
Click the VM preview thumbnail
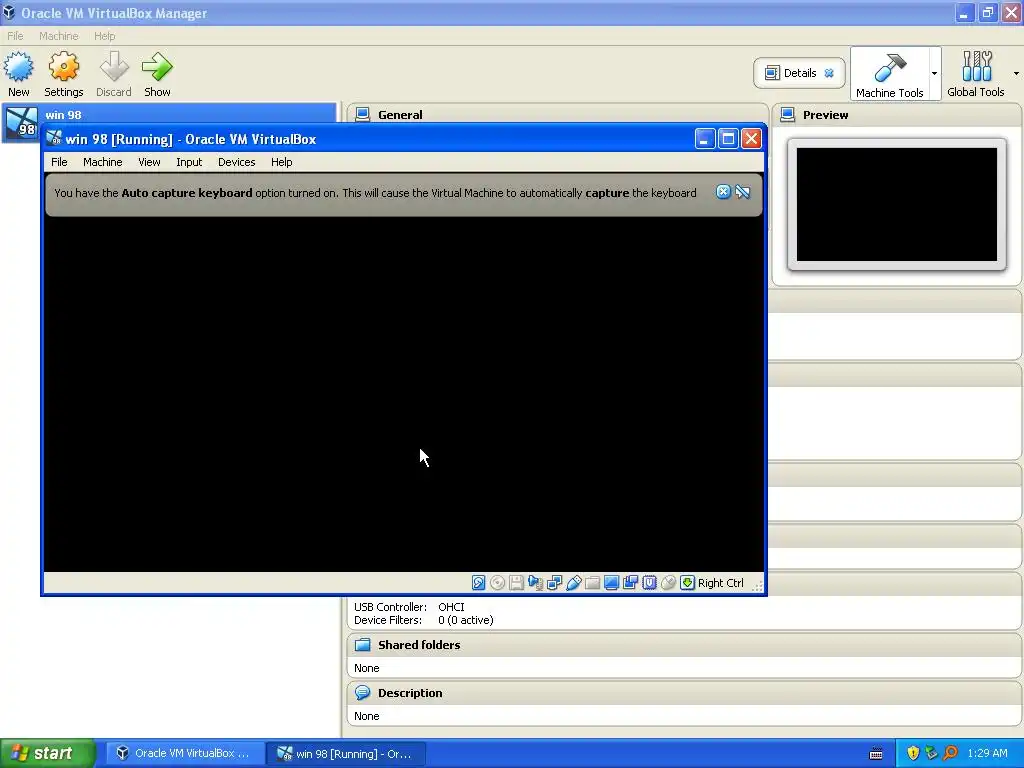click(x=897, y=204)
